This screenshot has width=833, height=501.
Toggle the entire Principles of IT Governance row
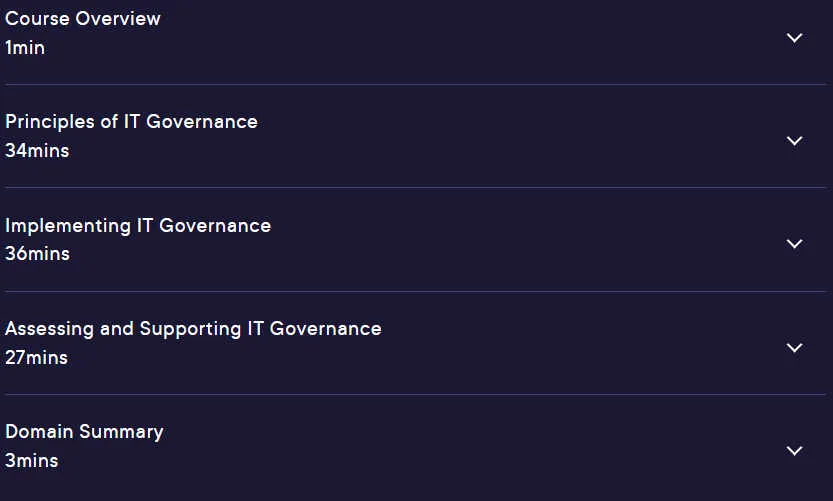(416, 136)
